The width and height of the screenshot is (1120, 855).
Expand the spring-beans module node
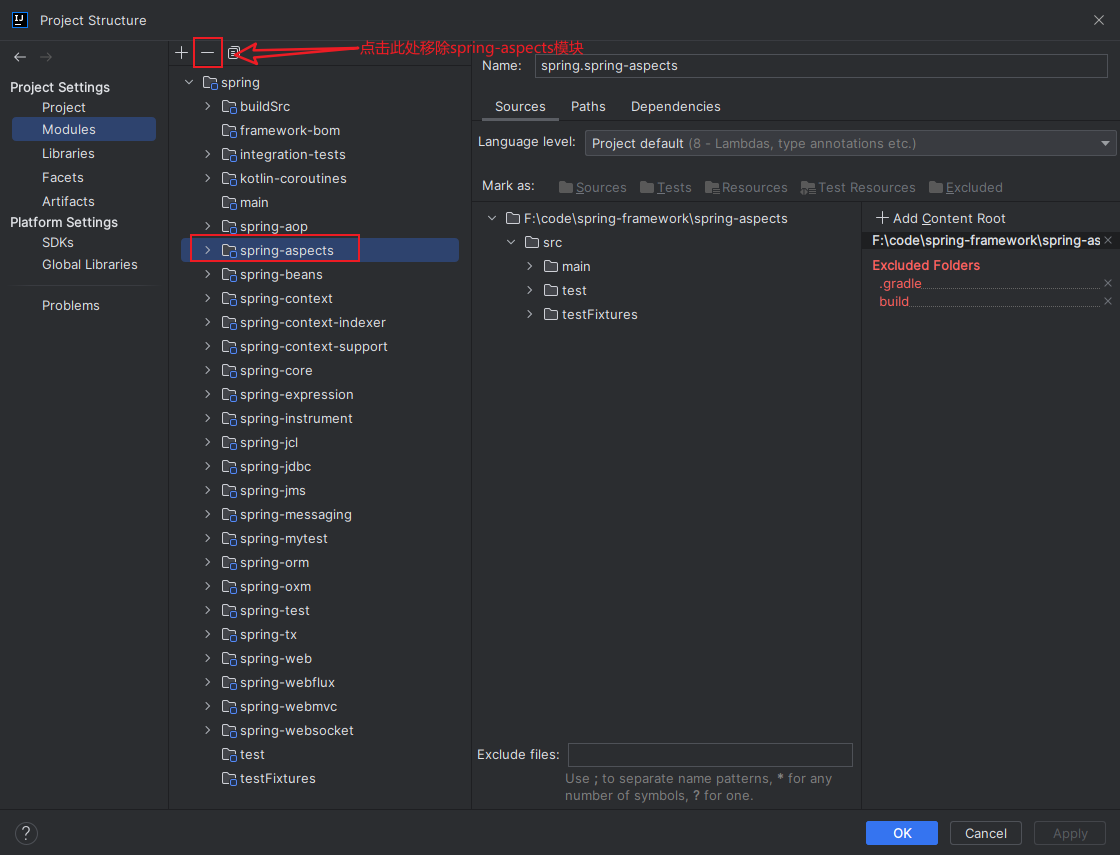[208, 274]
